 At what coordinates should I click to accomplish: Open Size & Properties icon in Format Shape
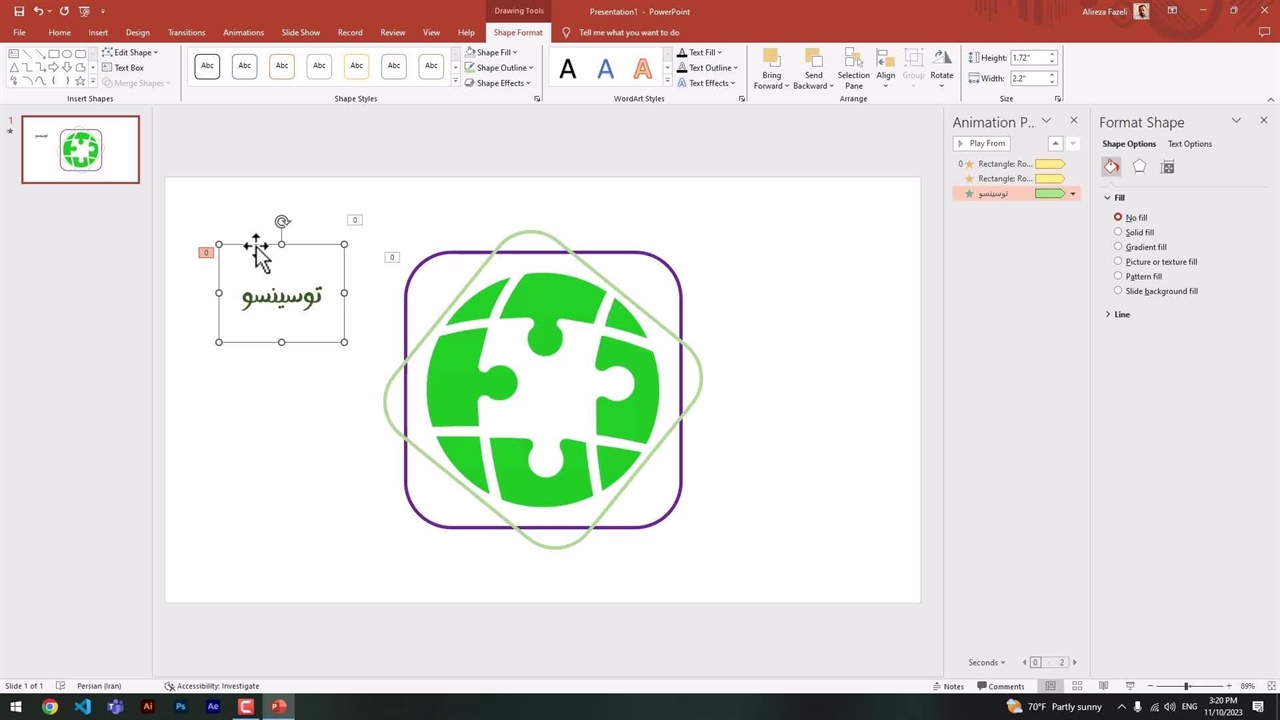1167,167
